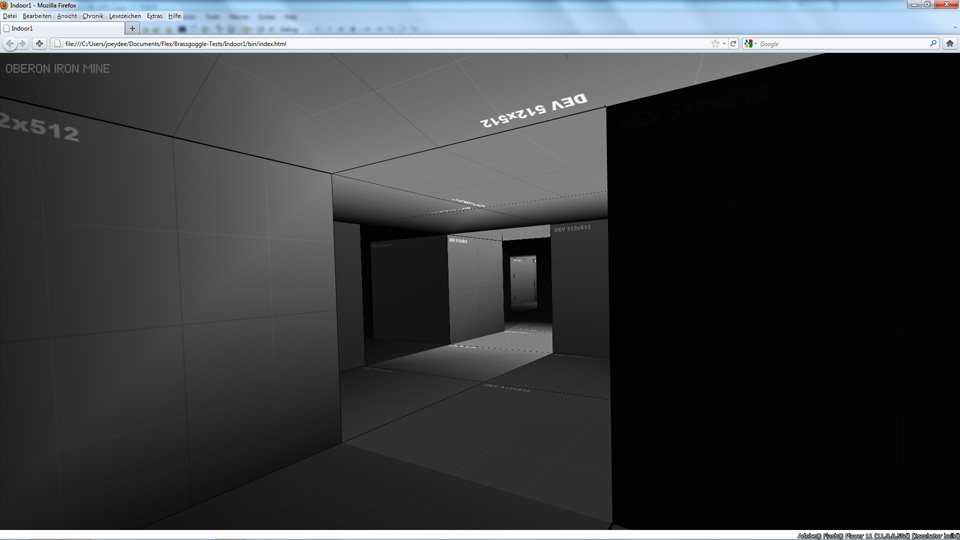Click the Forward navigation arrow
This screenshot has height=540, width=960.
click(x=23, y=44)
